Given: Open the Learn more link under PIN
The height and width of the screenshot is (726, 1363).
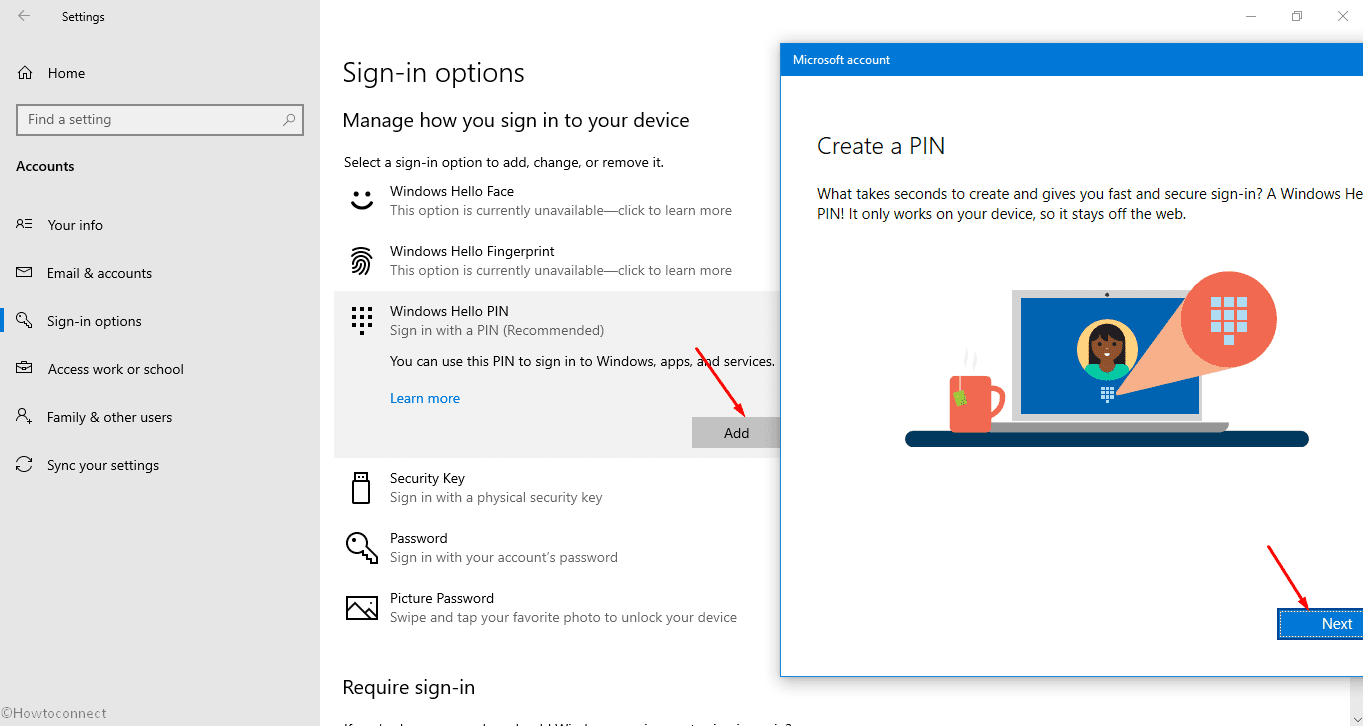Looking at the screenshot, I should [x=425, y=398].
